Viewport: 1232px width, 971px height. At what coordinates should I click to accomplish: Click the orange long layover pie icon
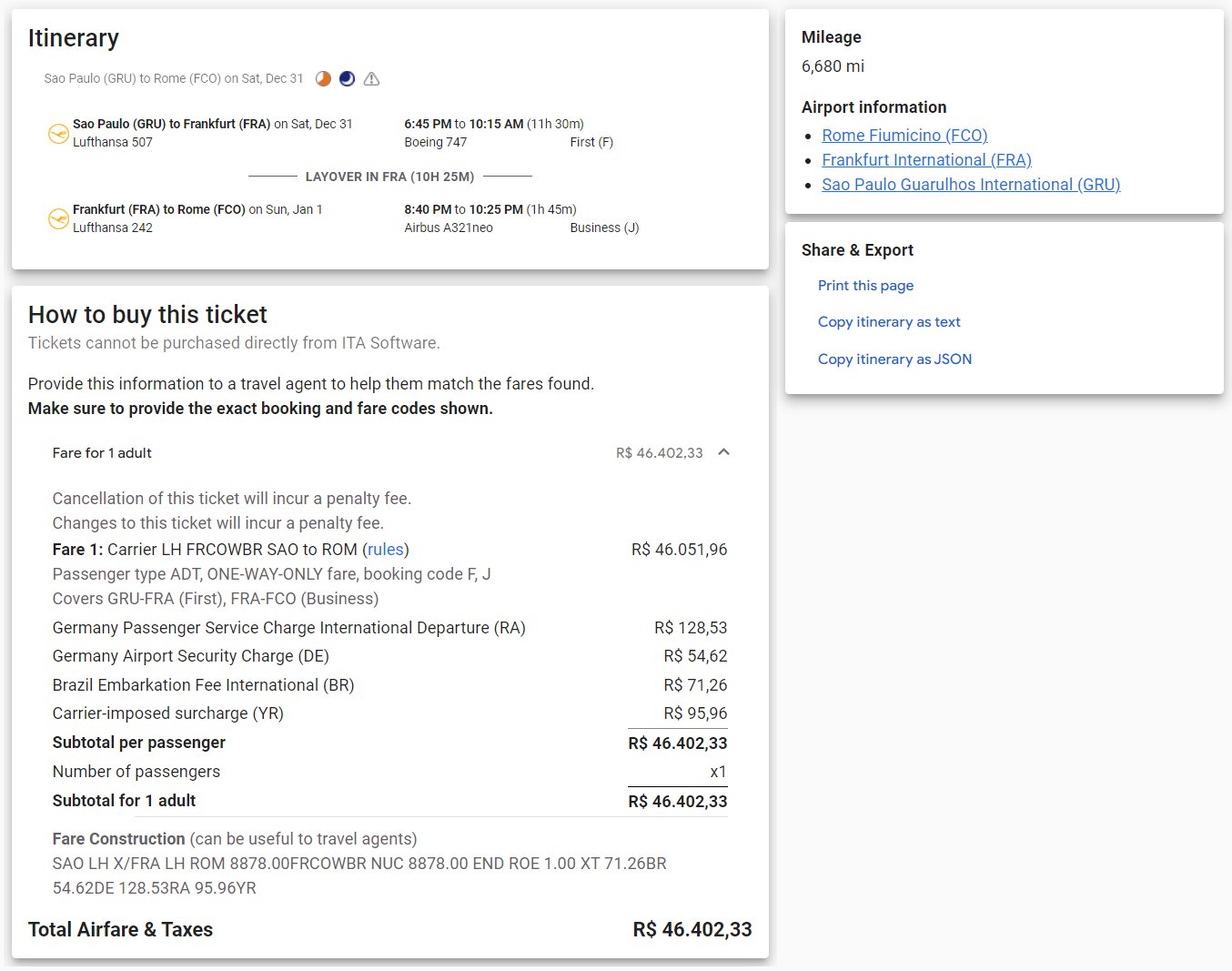pos(323,79)
